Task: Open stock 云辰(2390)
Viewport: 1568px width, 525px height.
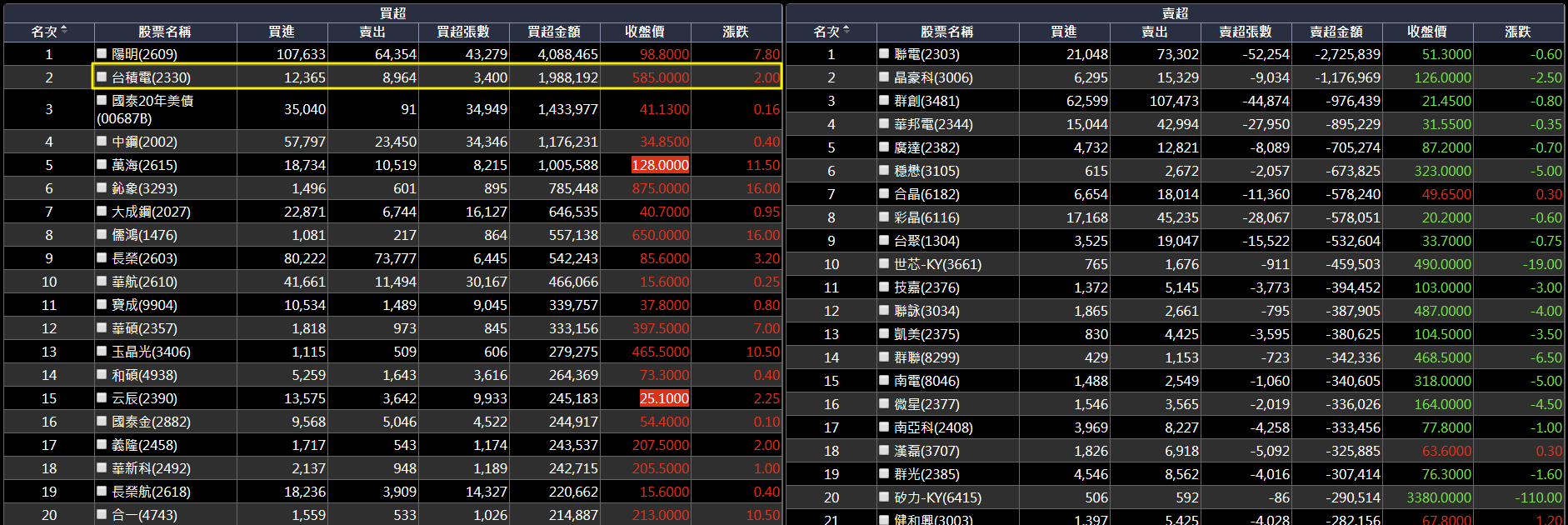Action: pyautogui.click(x=145, y=398)
